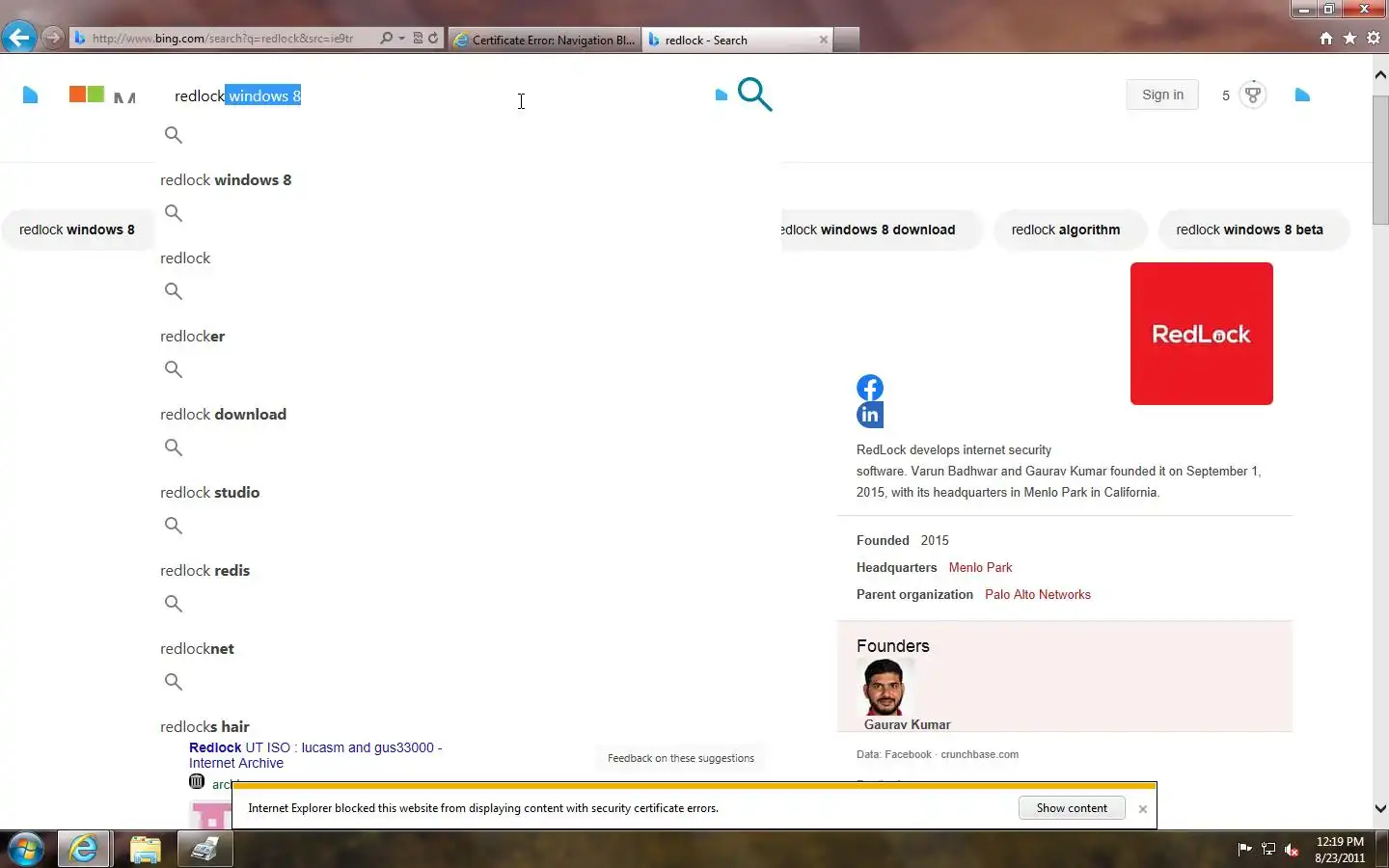This screenshot has width=1389, height=868.
Task: Click the network tray icon
Action: 1268,850
